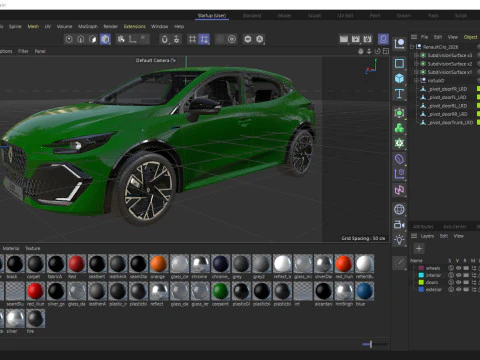This screenshot has height=360, width=480.
Task: Open the Filter menu of the viewport
Action: 23,51
